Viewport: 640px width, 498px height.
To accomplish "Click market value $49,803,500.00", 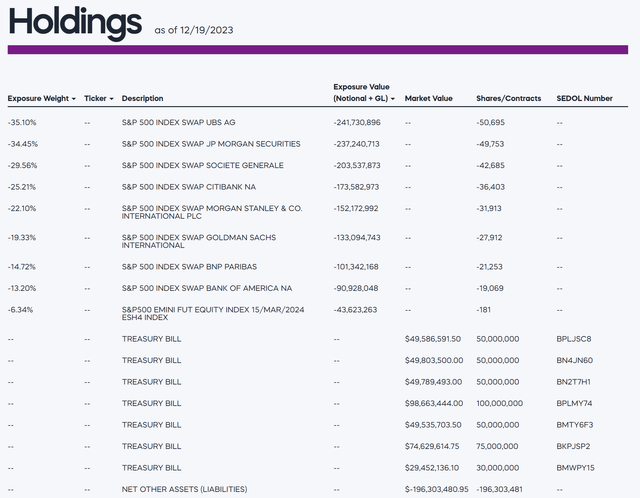I will [x=434, y=360].
